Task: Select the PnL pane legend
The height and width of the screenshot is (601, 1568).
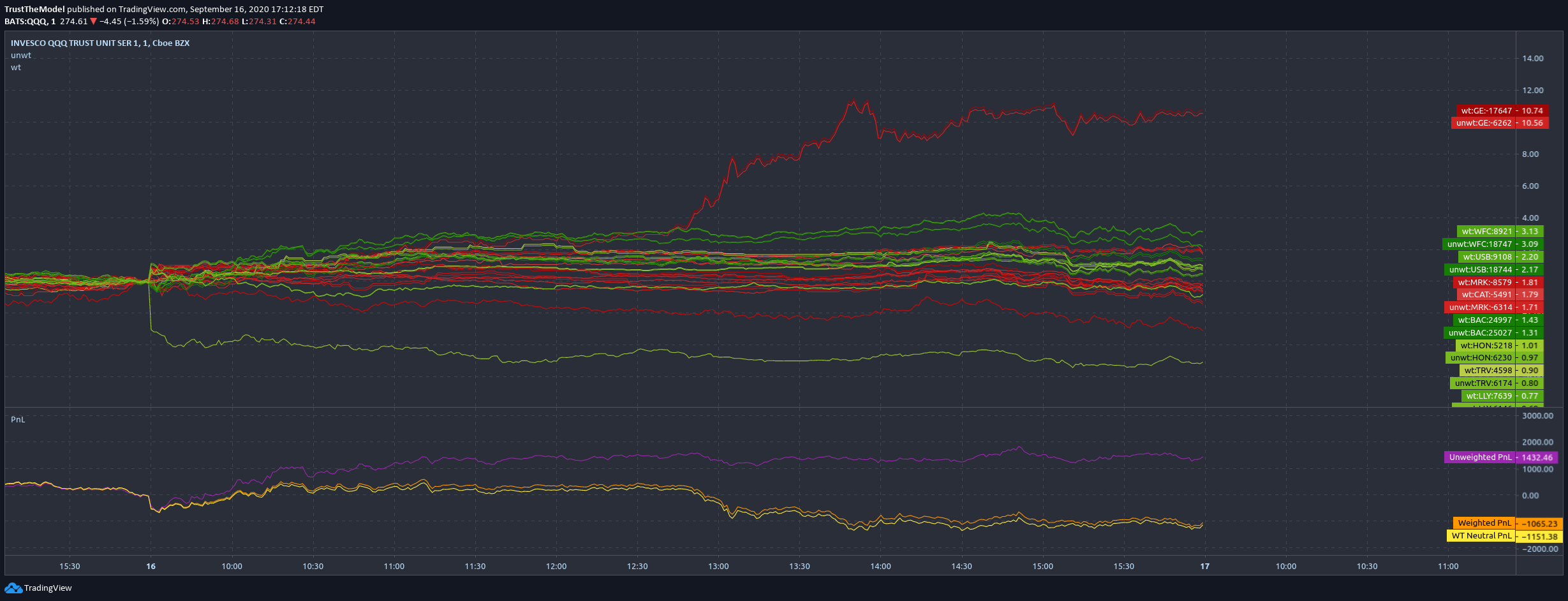Action: pos(18,419)
